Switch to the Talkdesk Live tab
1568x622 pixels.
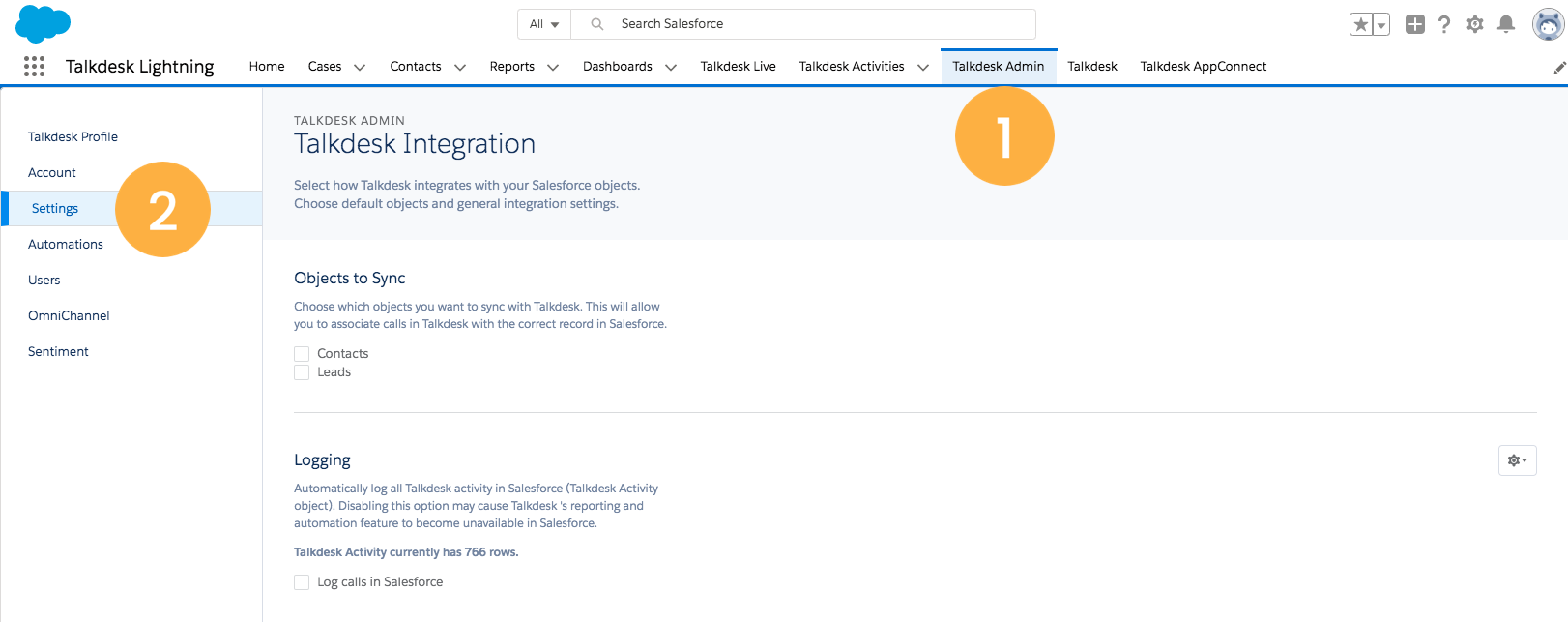739,66
